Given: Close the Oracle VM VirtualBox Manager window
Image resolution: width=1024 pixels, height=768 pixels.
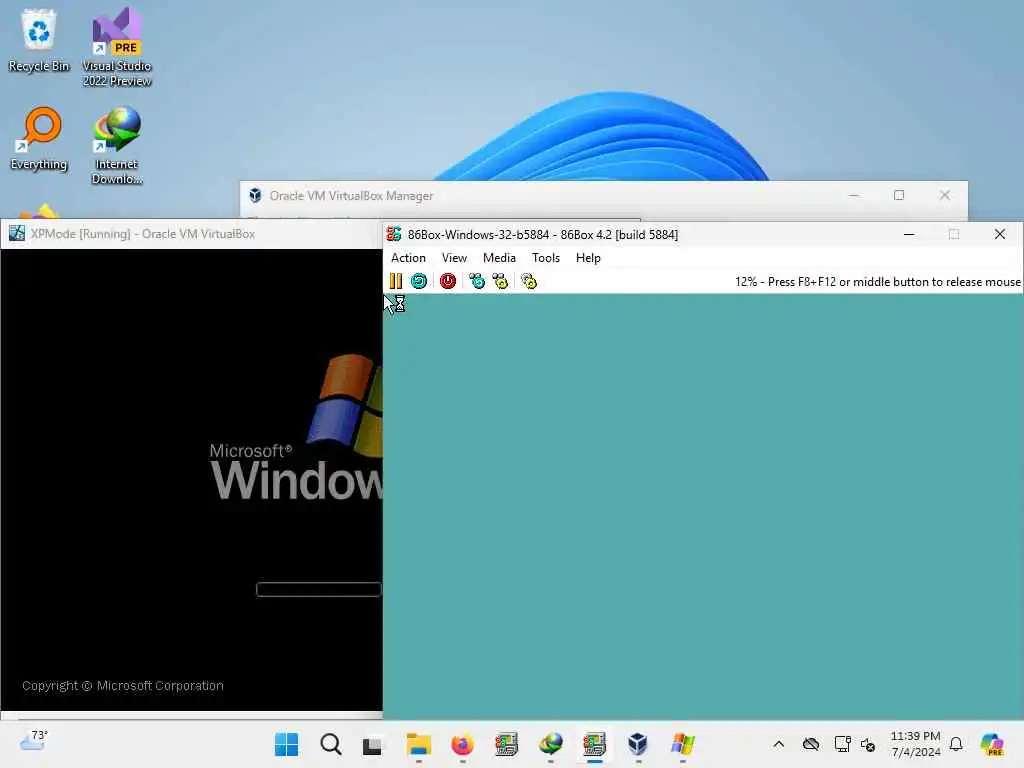Looking at the screenshot, I should pyautogui.click(x=944, y=195).
